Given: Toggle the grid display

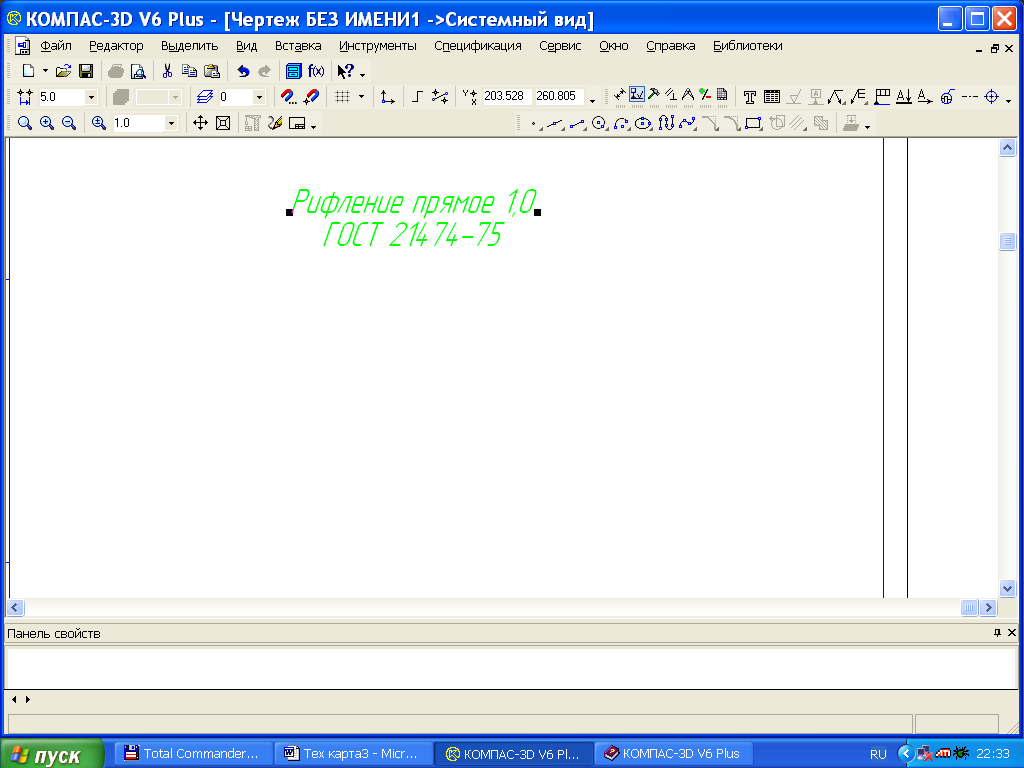Looking at the screenshot, I should (342, 97).
